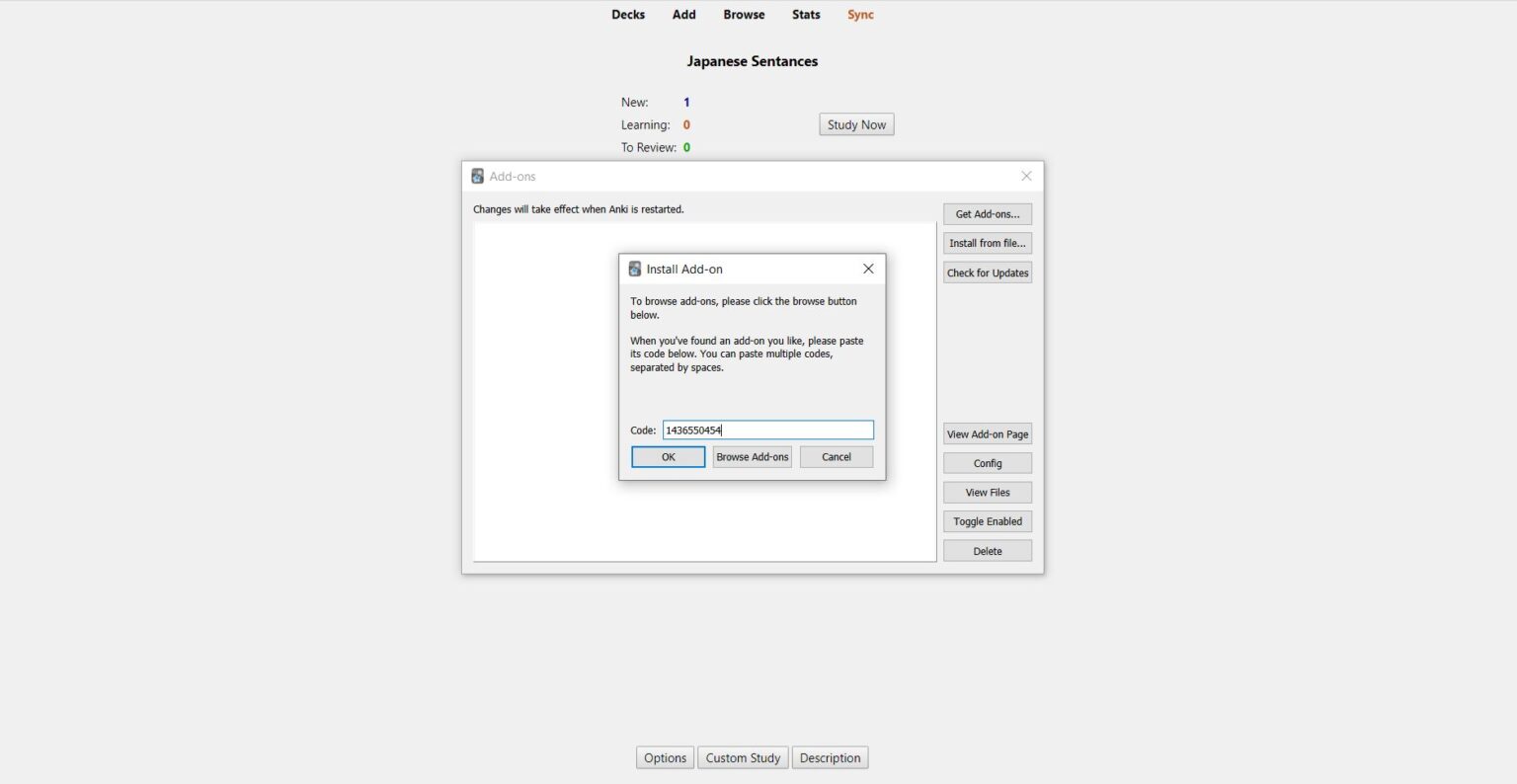
Task: Click the Anki icon in Install Add-on dialog
Action: click(x=634, y=269)
